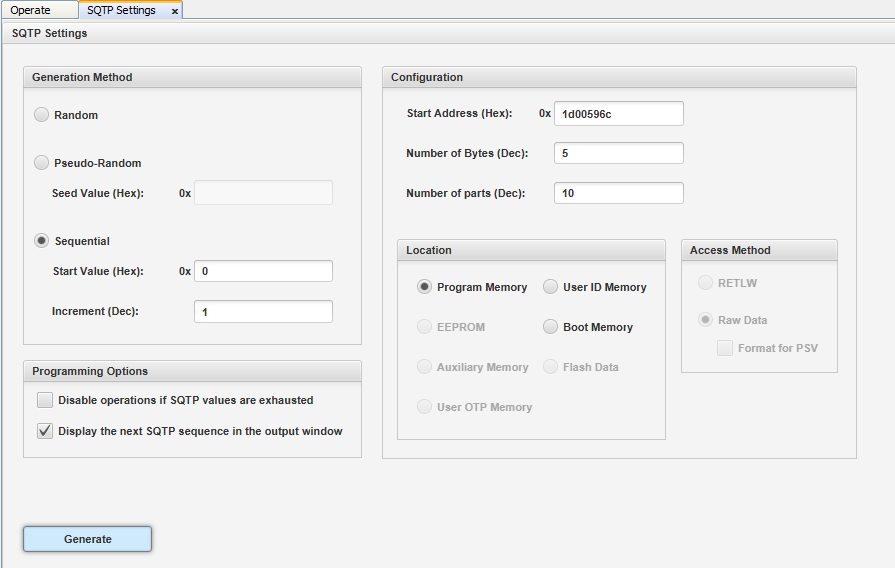This screenshot has height=568, width=895.
Task: Choose Pseudo-Random generation method
Action: point(42,163)
